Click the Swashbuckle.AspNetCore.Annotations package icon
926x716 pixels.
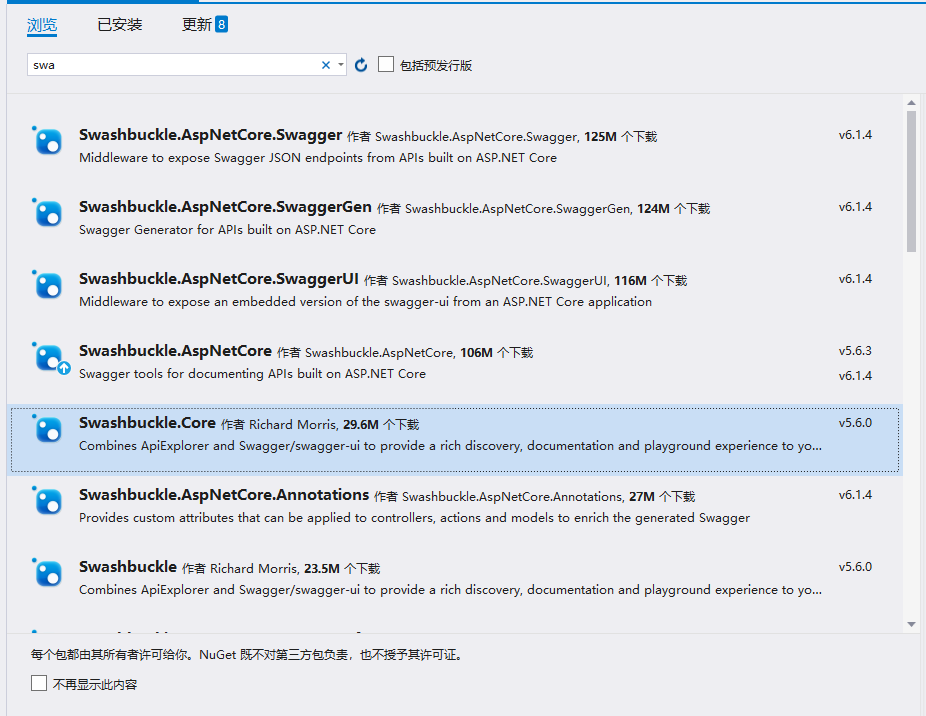coord(47,502)
